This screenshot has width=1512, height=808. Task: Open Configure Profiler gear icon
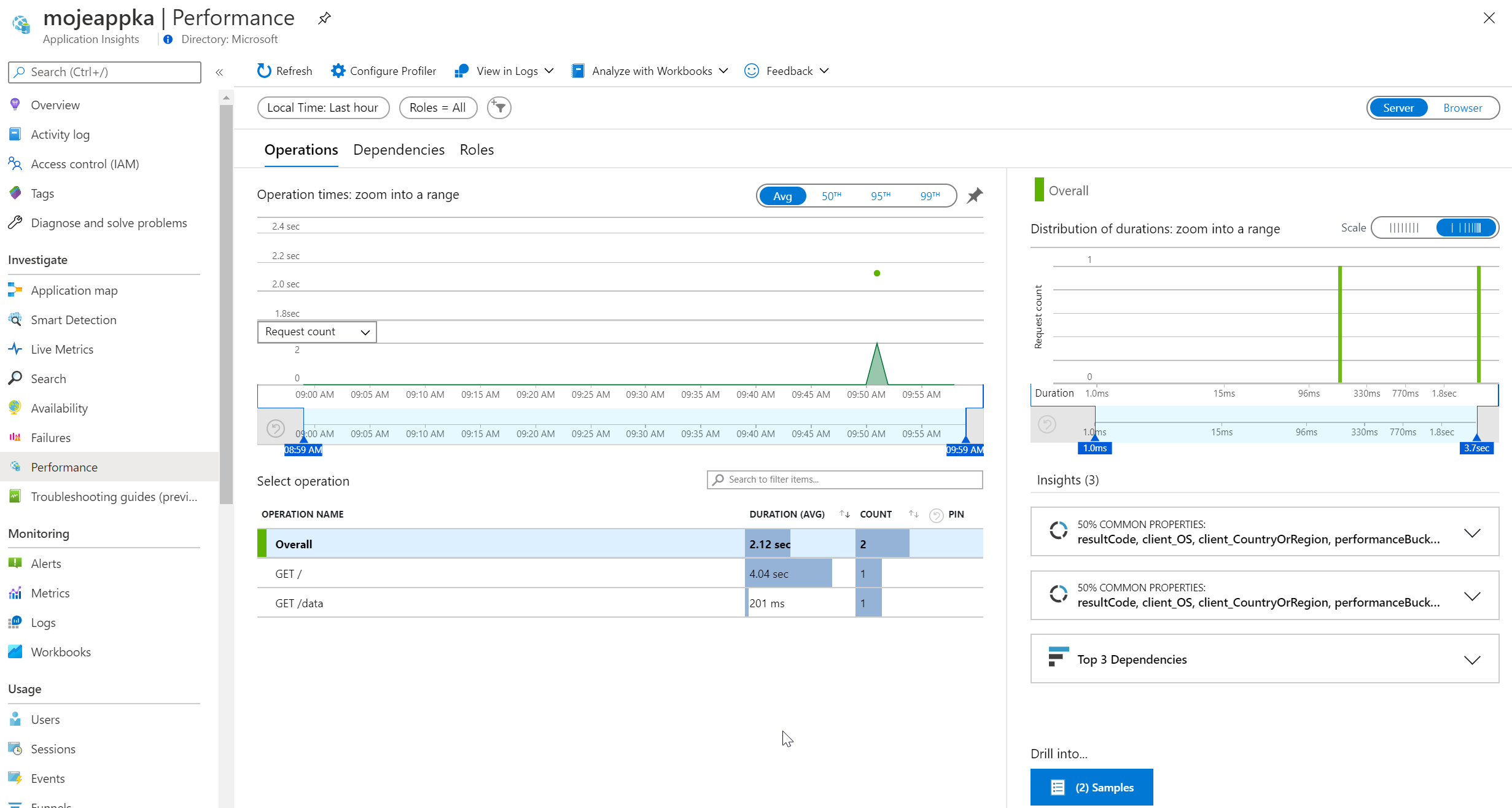[338, 71]
